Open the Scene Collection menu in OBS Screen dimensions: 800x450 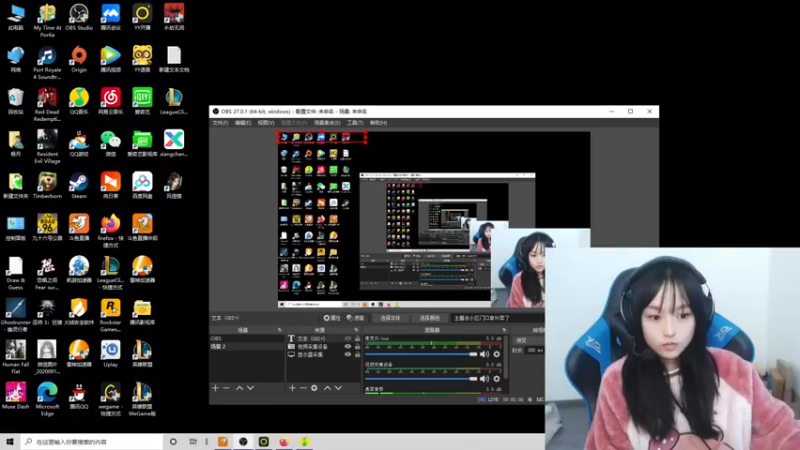coord(327,123)
